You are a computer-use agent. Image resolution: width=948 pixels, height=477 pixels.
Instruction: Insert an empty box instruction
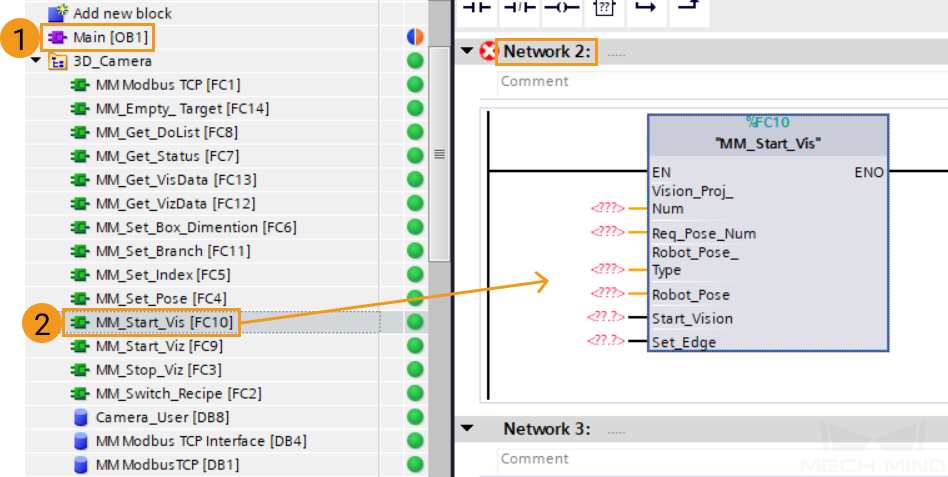tap(603, 10)
